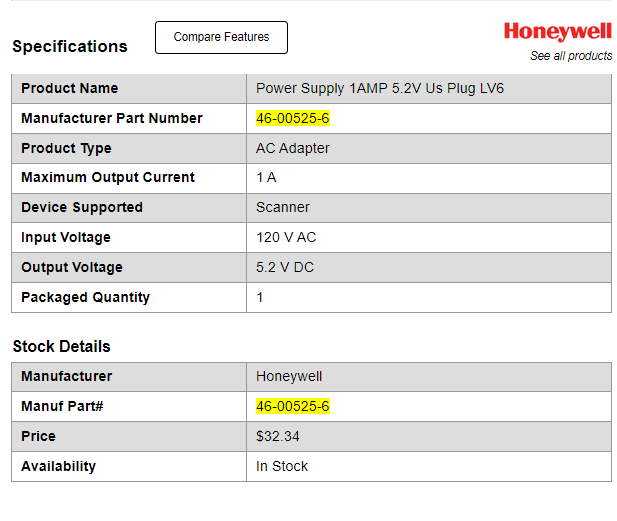Select the Scanner value
This screenshot has width=617, height=521.
tap(283, 207)
